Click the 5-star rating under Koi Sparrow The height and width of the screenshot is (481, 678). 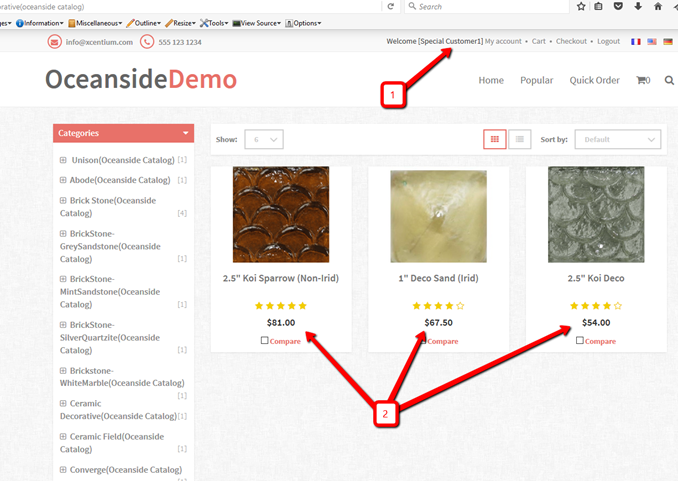point(281,306)
